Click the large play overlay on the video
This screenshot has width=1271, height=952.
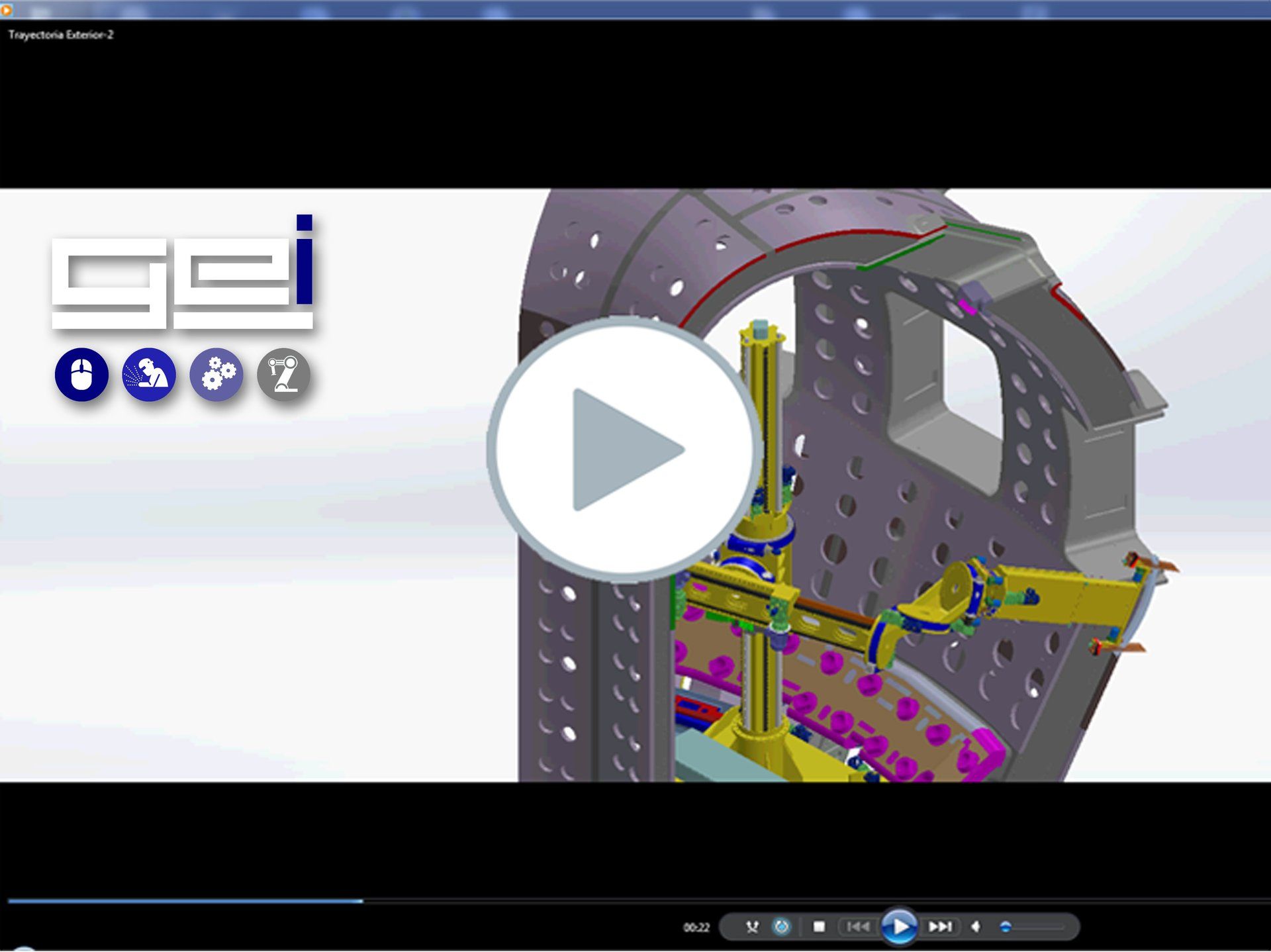click(624, 450)
